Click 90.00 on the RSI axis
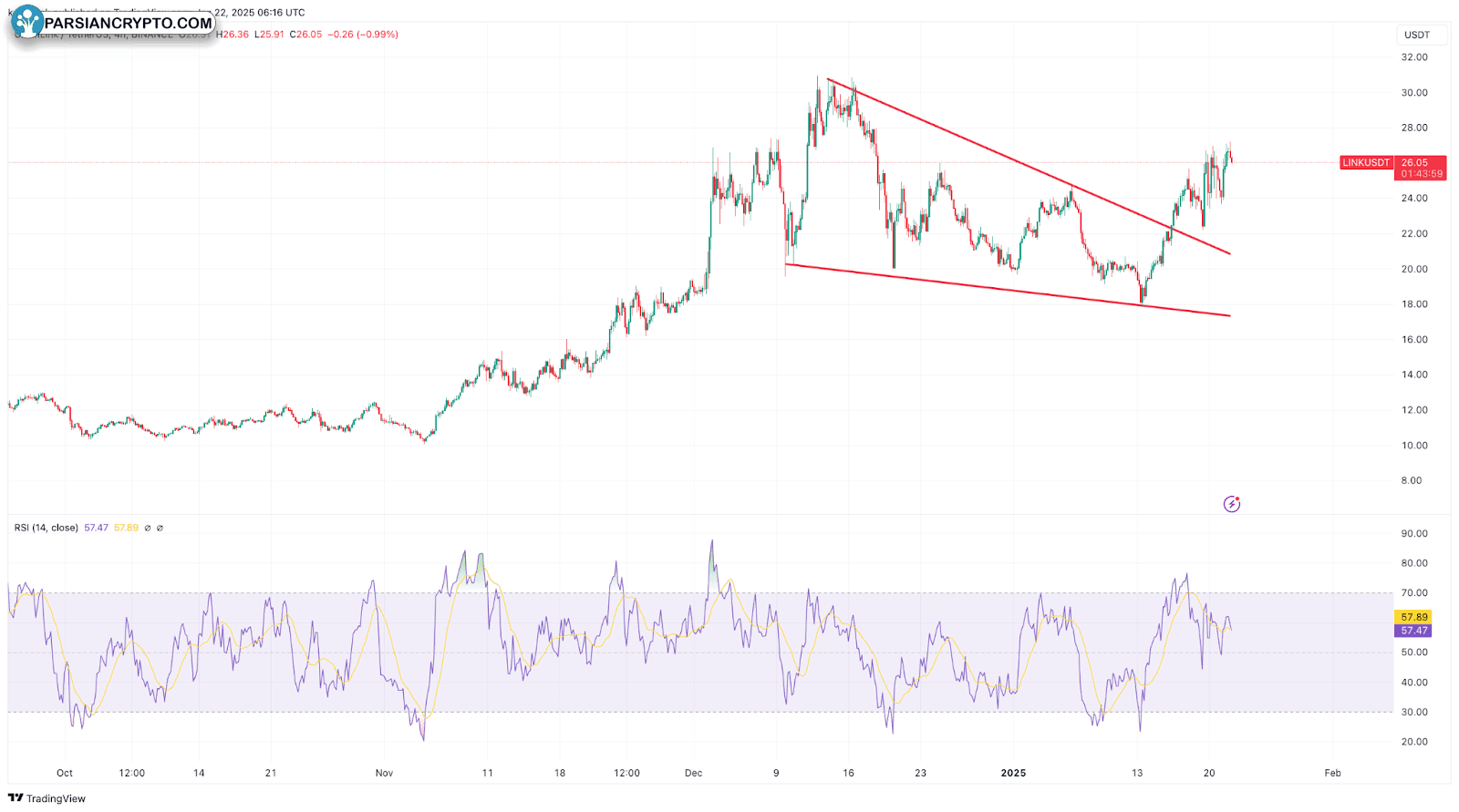This screenshot has height=812, width=1459. tap(1414, 534)
